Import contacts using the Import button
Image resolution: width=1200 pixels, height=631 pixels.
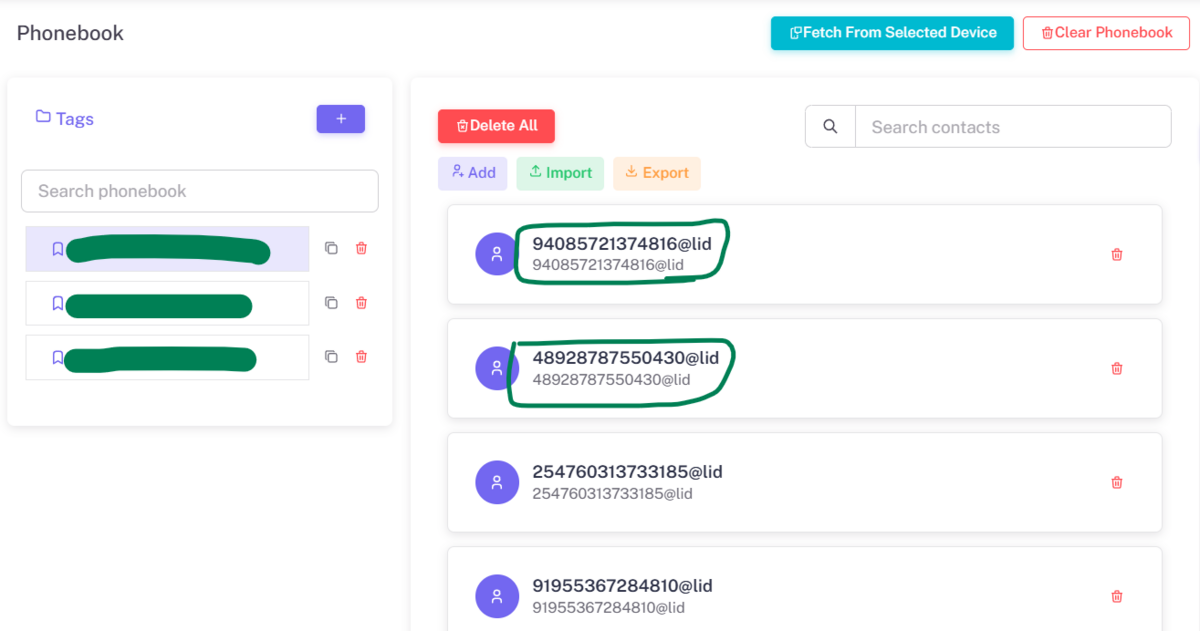[x=560, y=173]
